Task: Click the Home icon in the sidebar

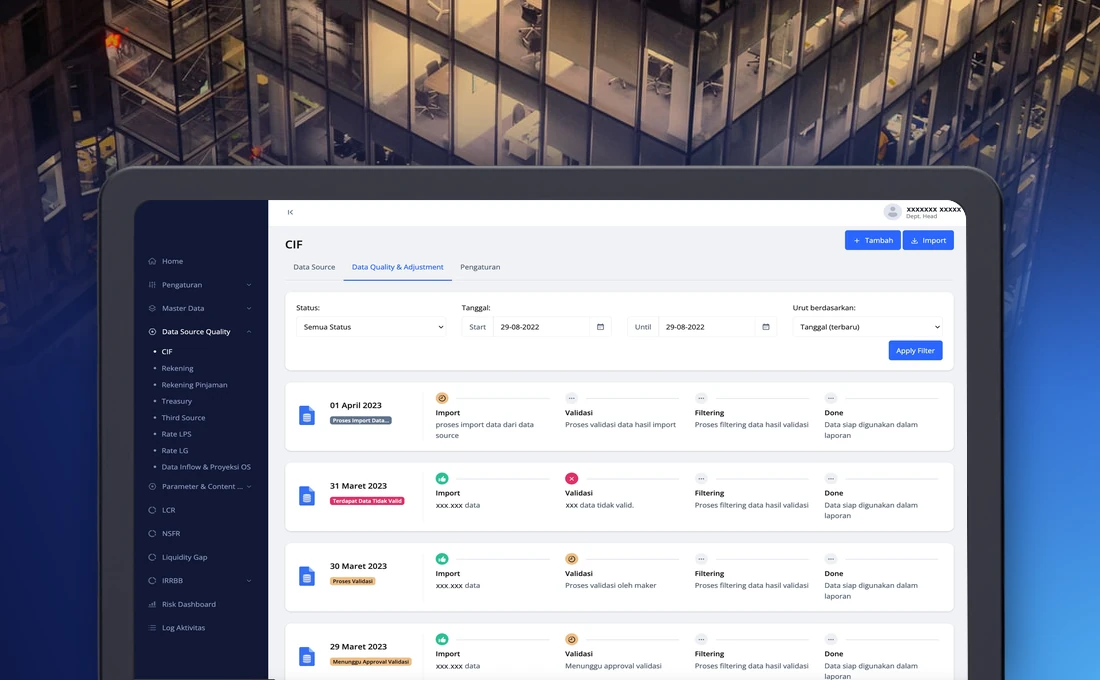Action: [152, 261]
